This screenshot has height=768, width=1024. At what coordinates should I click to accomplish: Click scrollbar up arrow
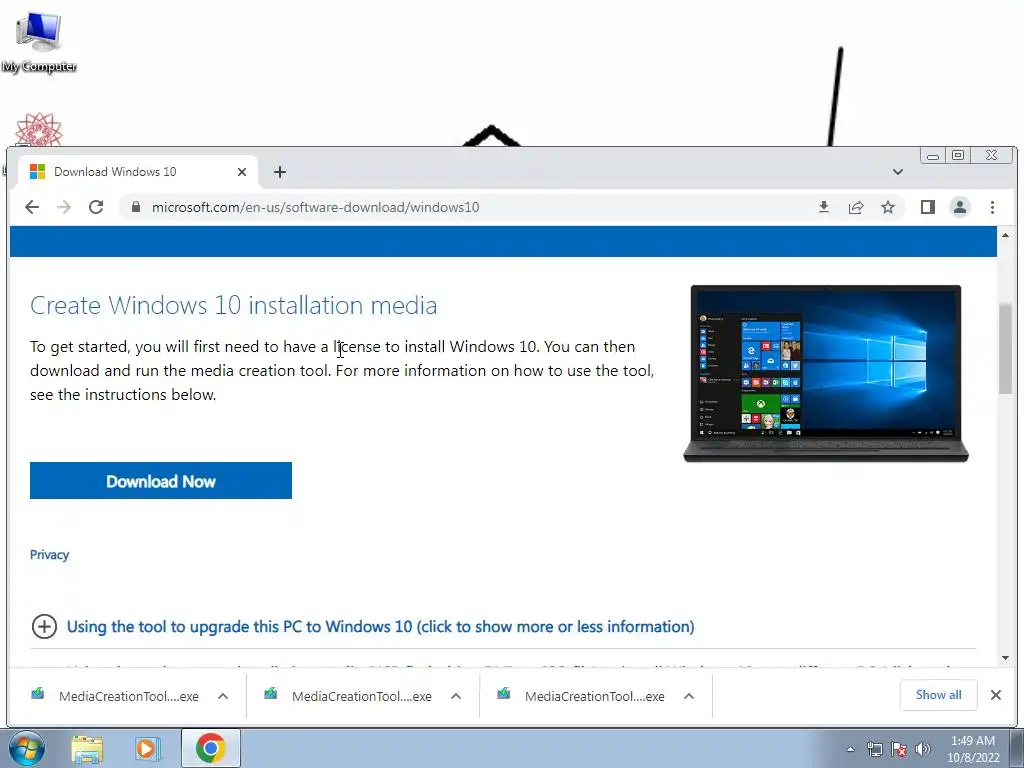point(1005,235)
